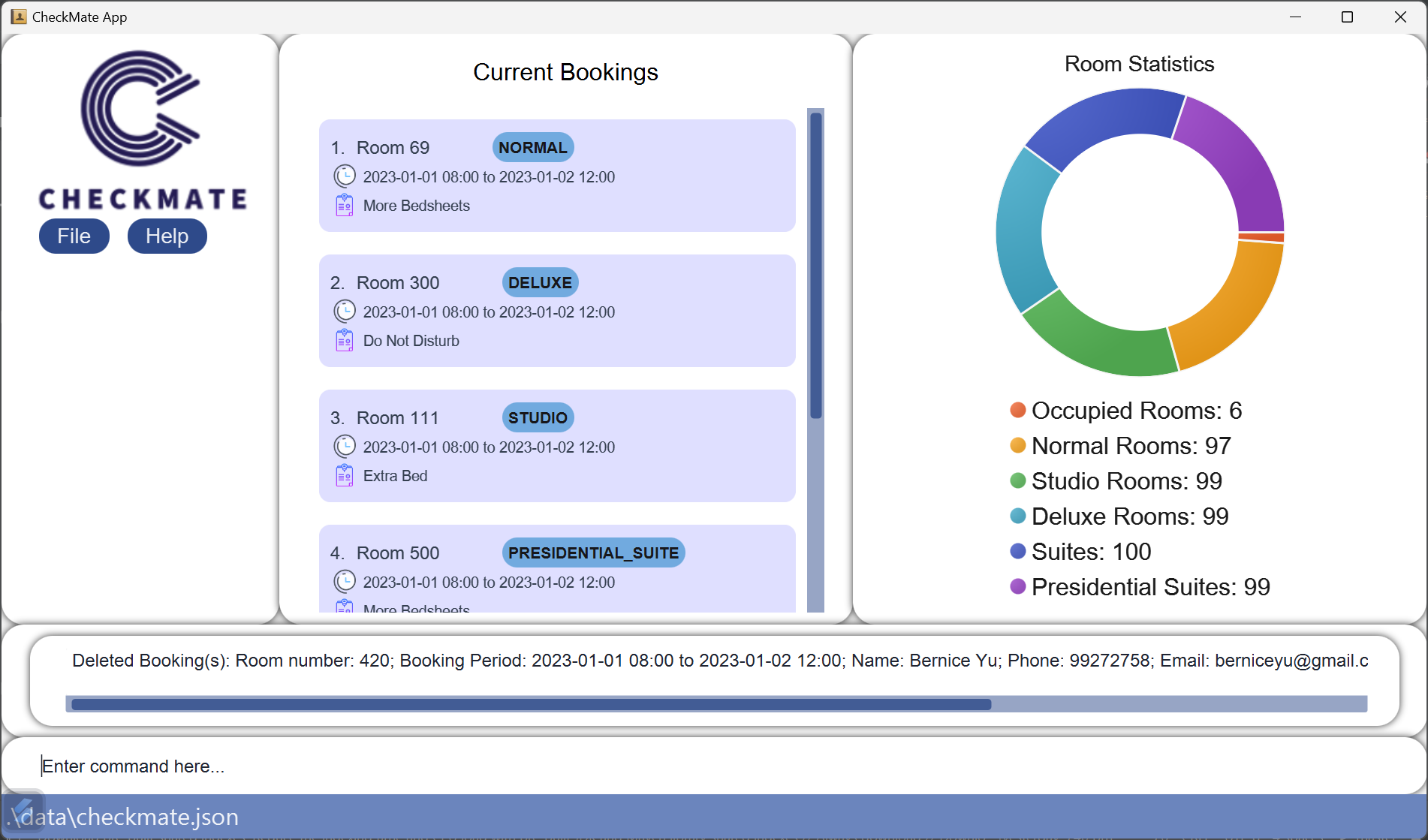
Task: Select the PRESIDENTIAL_SUITE tag
Action: 594,553
